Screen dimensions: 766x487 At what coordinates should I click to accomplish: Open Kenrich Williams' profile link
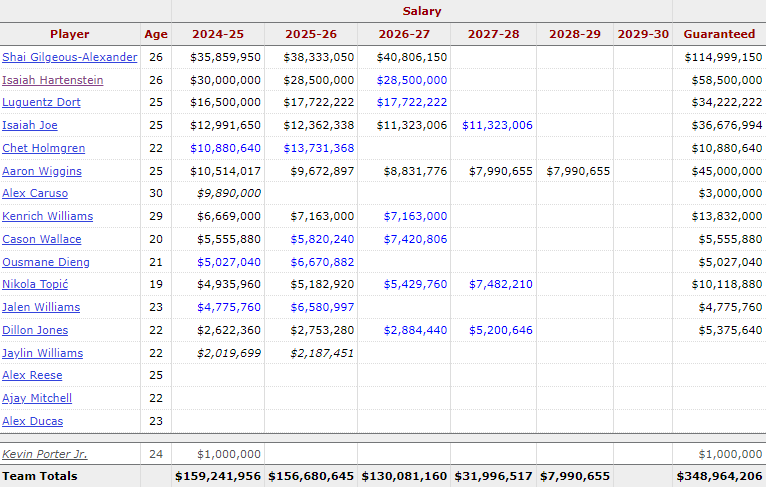[x=47, y=216]
